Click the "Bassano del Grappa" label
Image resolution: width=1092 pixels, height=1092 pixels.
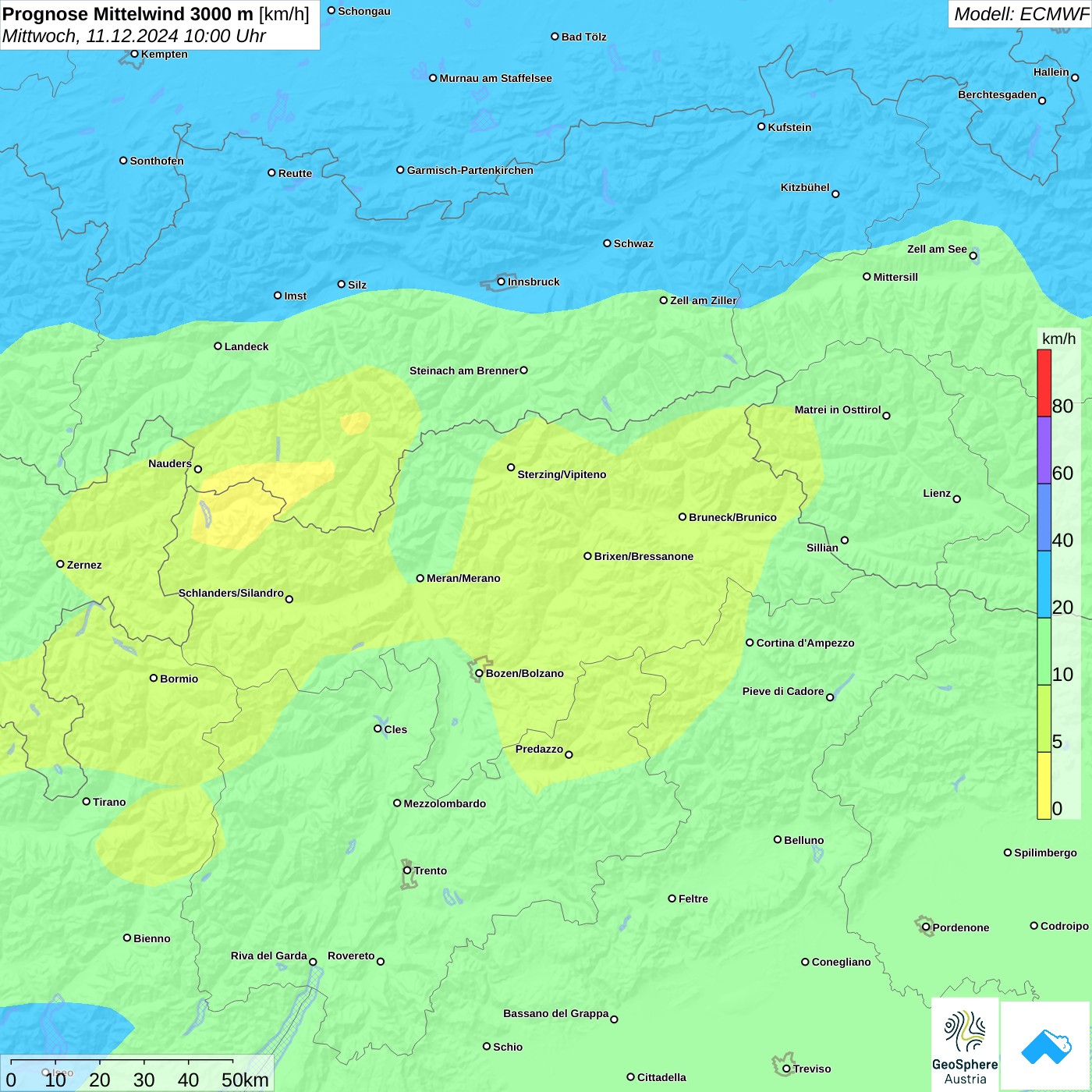click(556, 1013)
